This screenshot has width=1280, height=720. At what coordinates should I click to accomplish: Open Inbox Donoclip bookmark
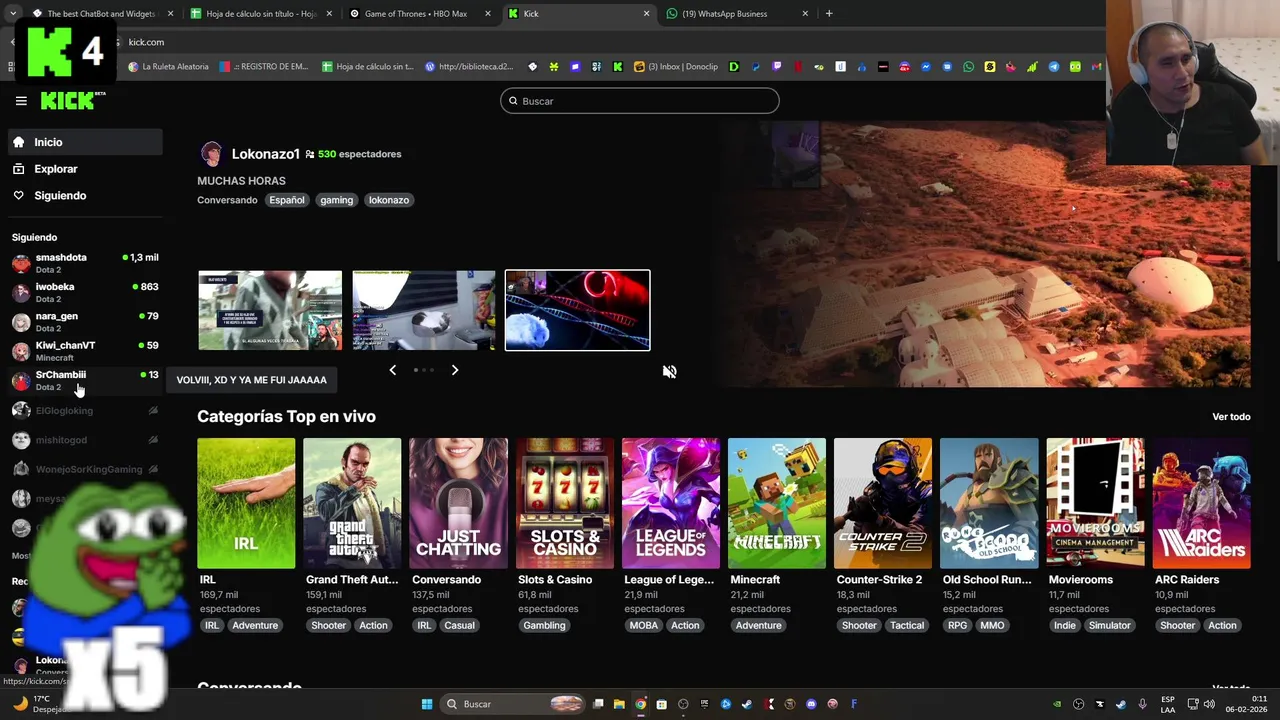[x=676, y=67]
